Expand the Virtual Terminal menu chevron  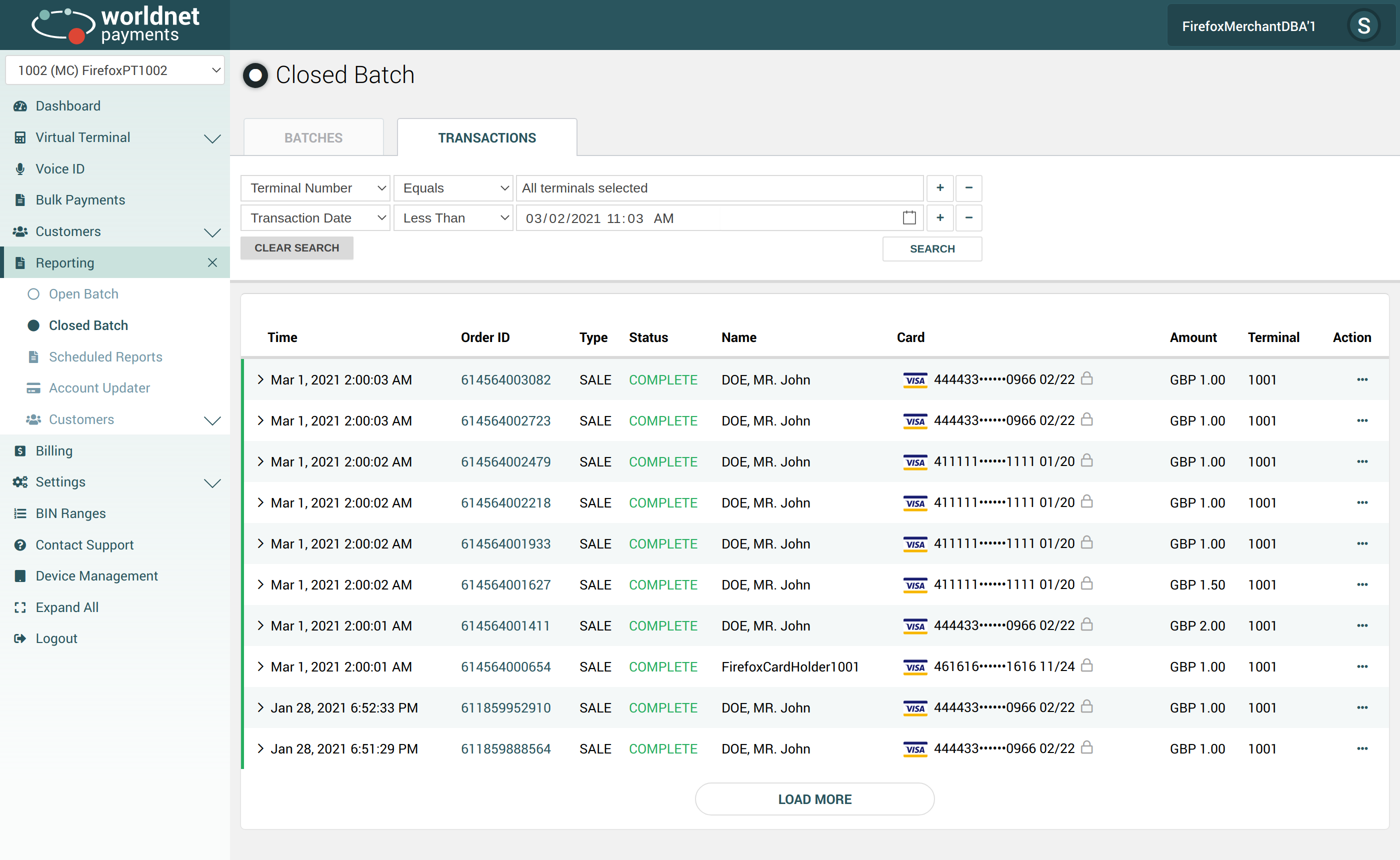(x=212, y=138)
